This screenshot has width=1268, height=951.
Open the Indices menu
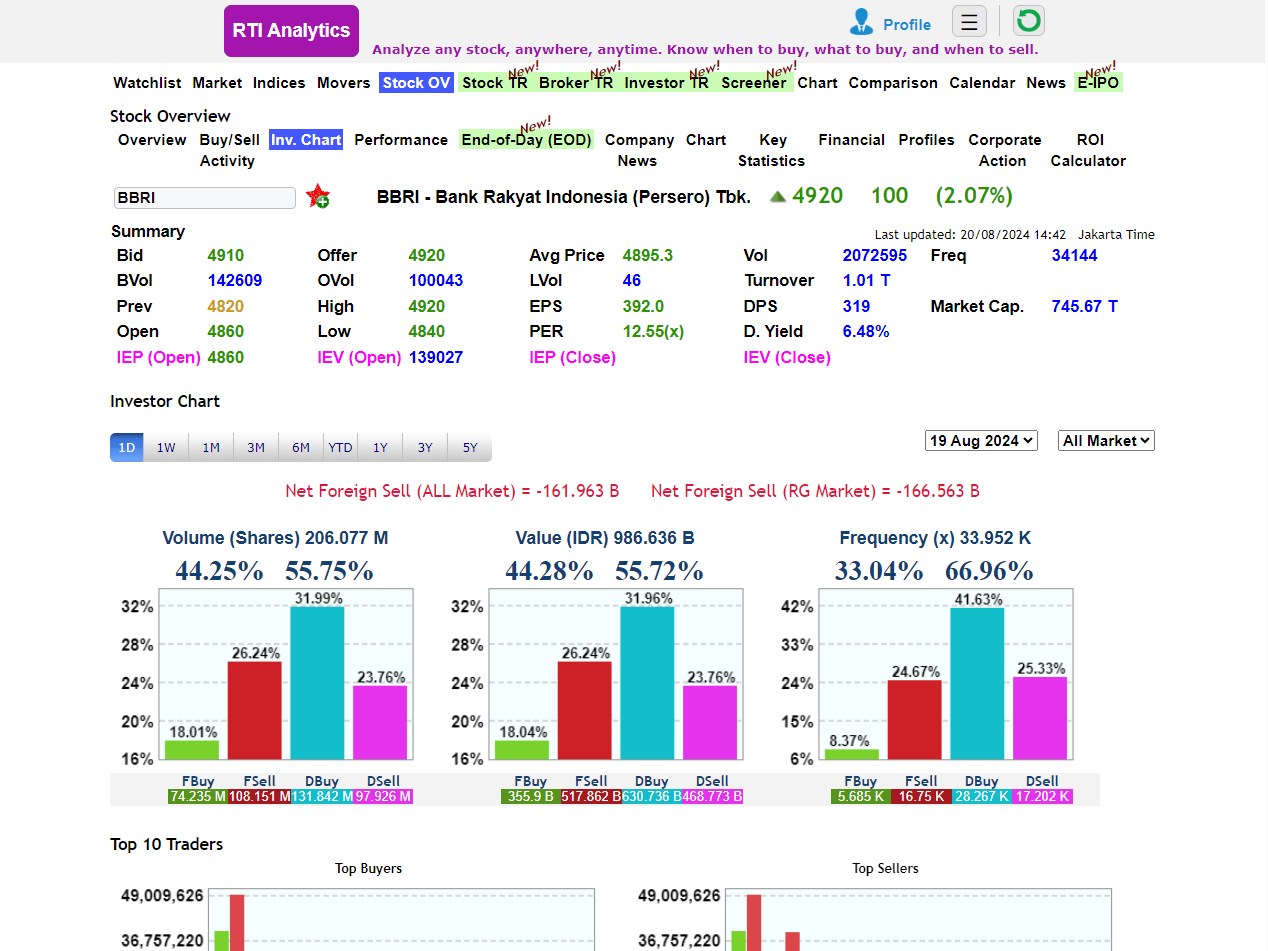tap(279, 83)
